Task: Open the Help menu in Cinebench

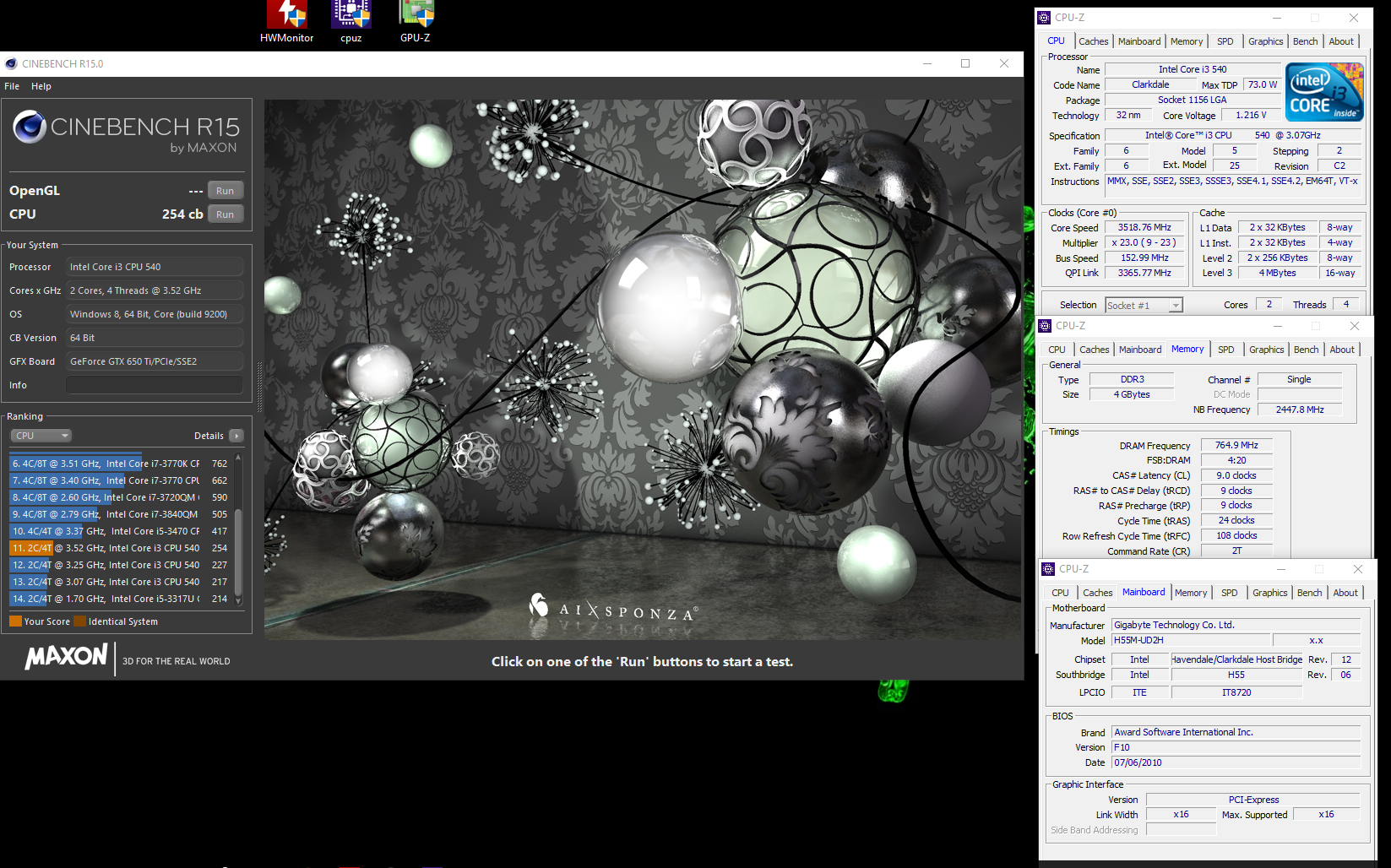Action: tap(41, 86)
